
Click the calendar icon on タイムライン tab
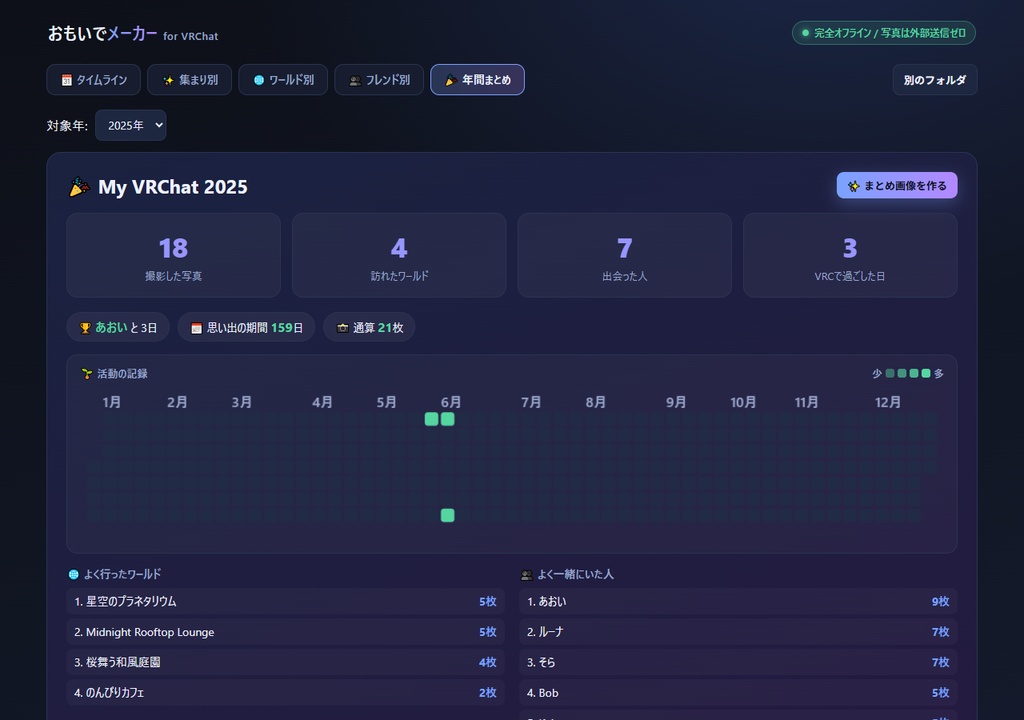click(67, 80)
